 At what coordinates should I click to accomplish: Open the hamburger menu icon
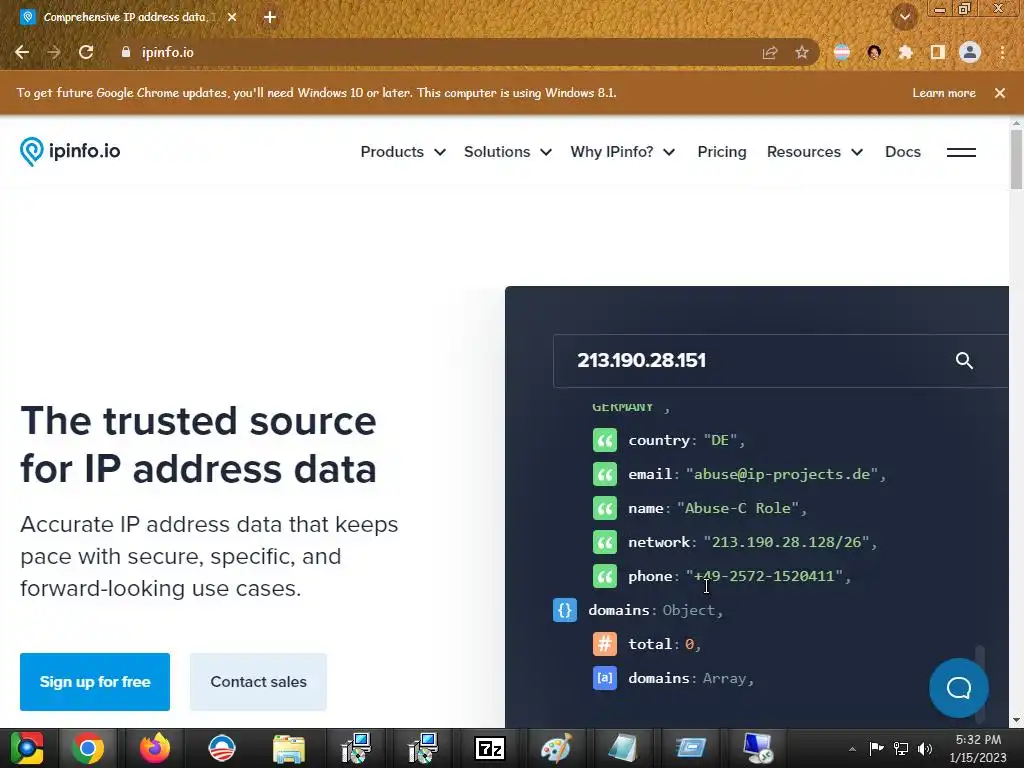point(961,152)
